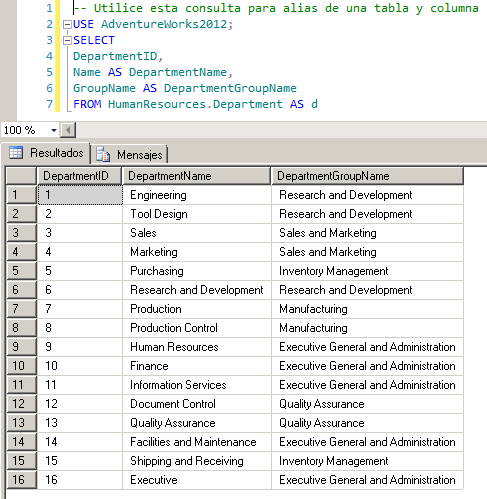Select row header 5 in results grid
487x499 pixels.
point(21,271)
